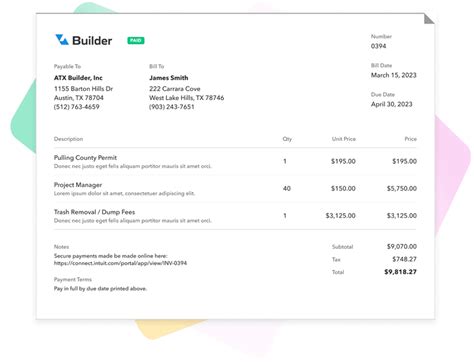474x363 pixels.
Task: Select the bill date March 15, 2023
Action: 394,75
